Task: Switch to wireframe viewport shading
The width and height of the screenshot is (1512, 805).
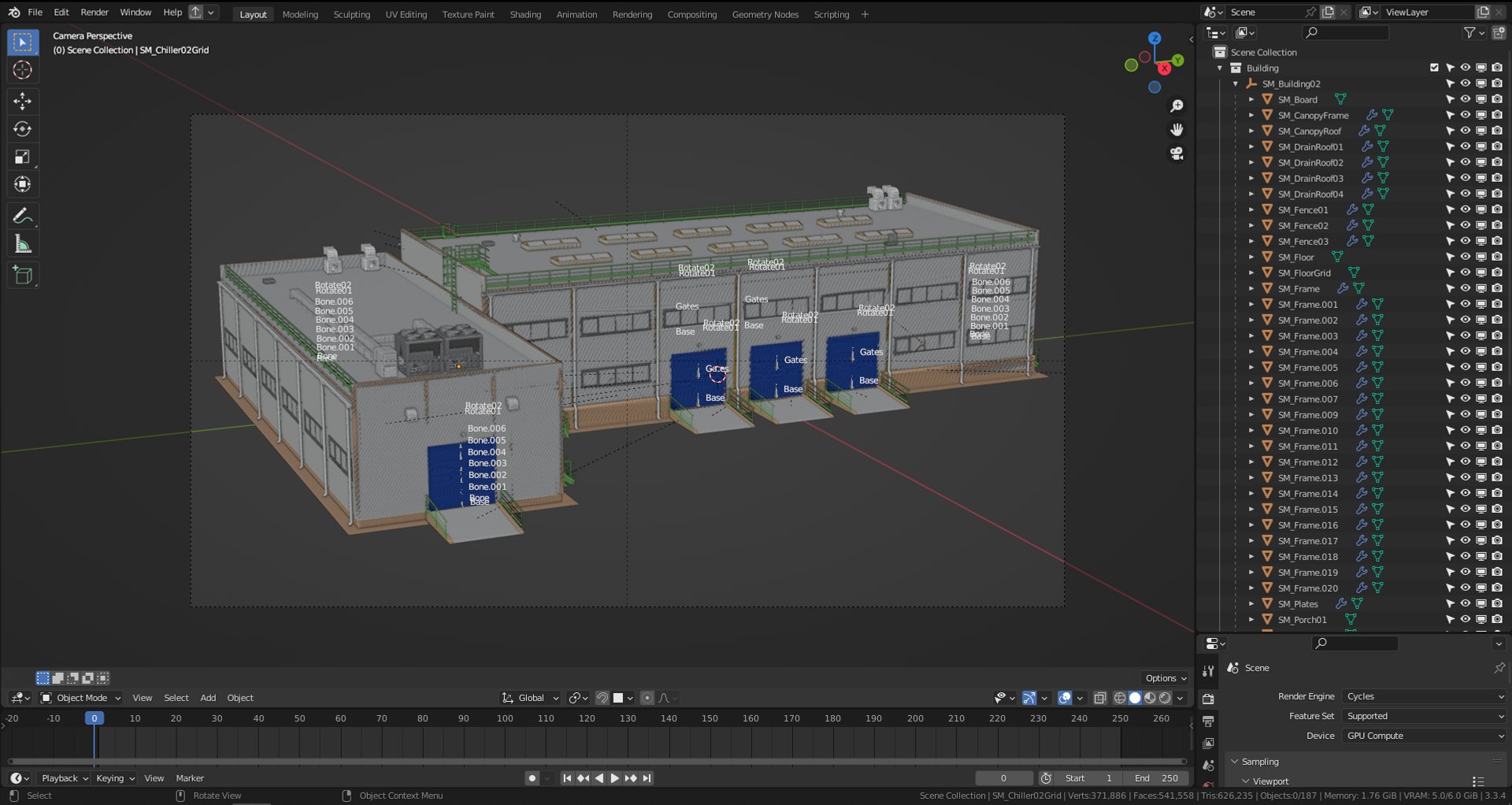Action: [1120, 698]
